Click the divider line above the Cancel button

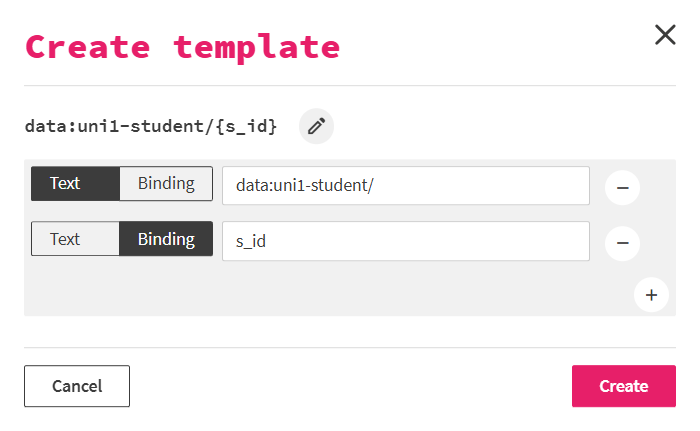point(350,348)
